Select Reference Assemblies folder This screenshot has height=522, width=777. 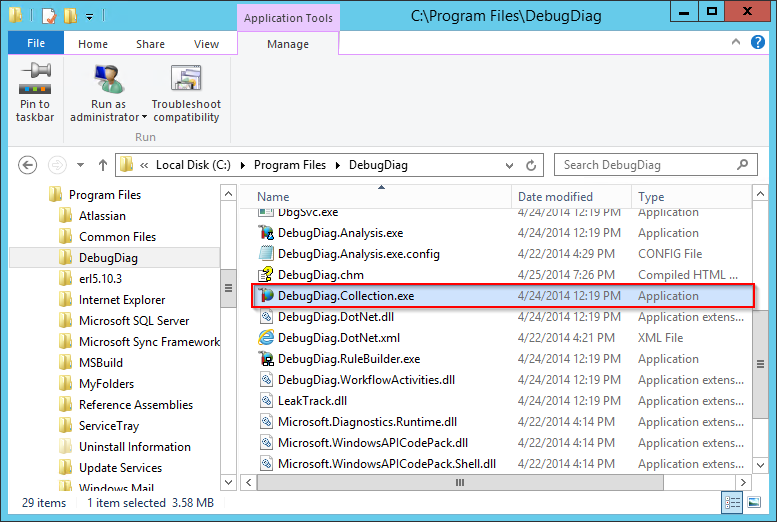[136, 405]
